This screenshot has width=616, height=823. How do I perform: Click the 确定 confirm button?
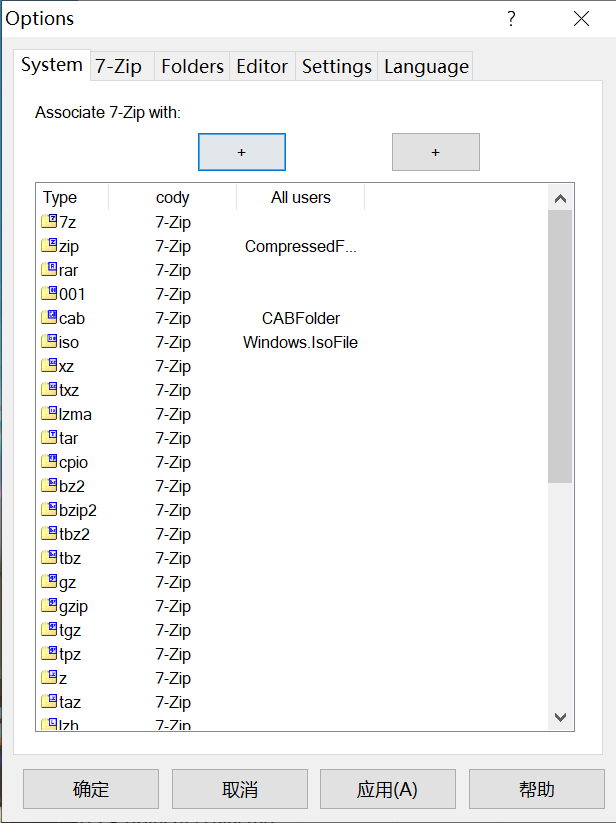click(91, 789)
